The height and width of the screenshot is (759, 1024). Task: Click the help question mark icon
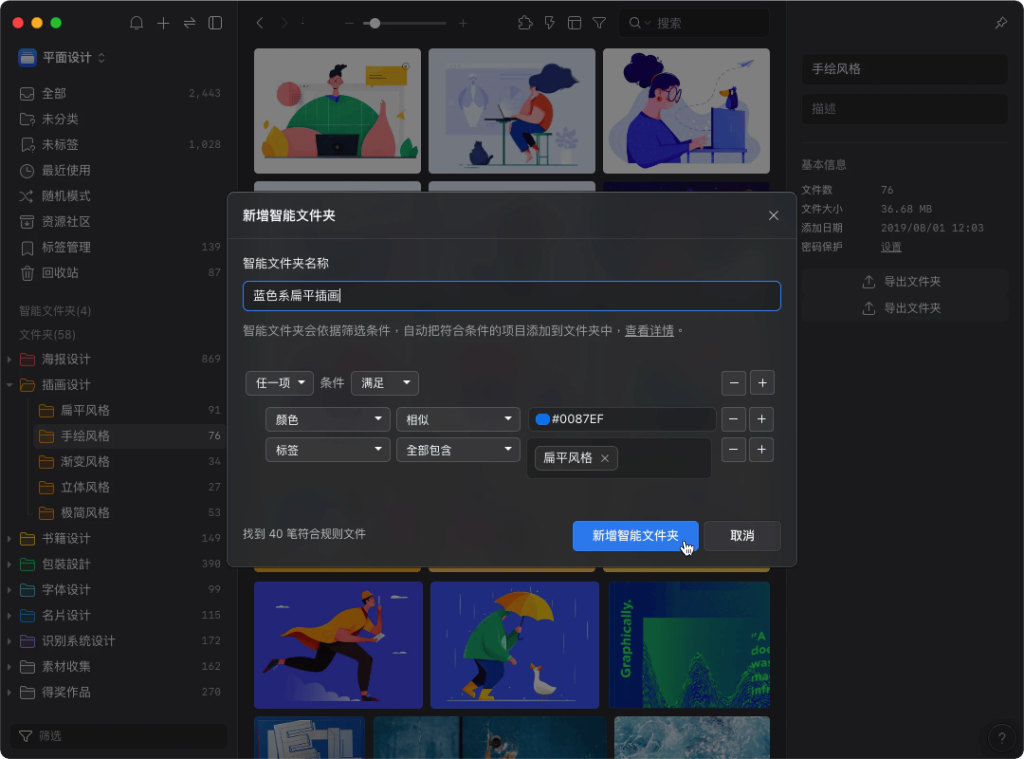click(x=1001, y=739)
